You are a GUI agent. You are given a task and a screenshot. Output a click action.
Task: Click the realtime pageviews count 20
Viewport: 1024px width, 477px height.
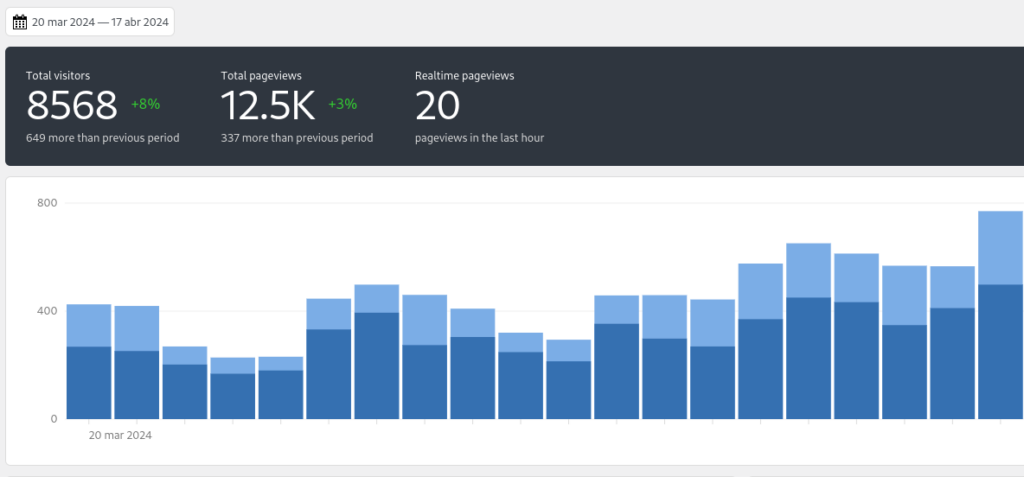click(438, 105)
